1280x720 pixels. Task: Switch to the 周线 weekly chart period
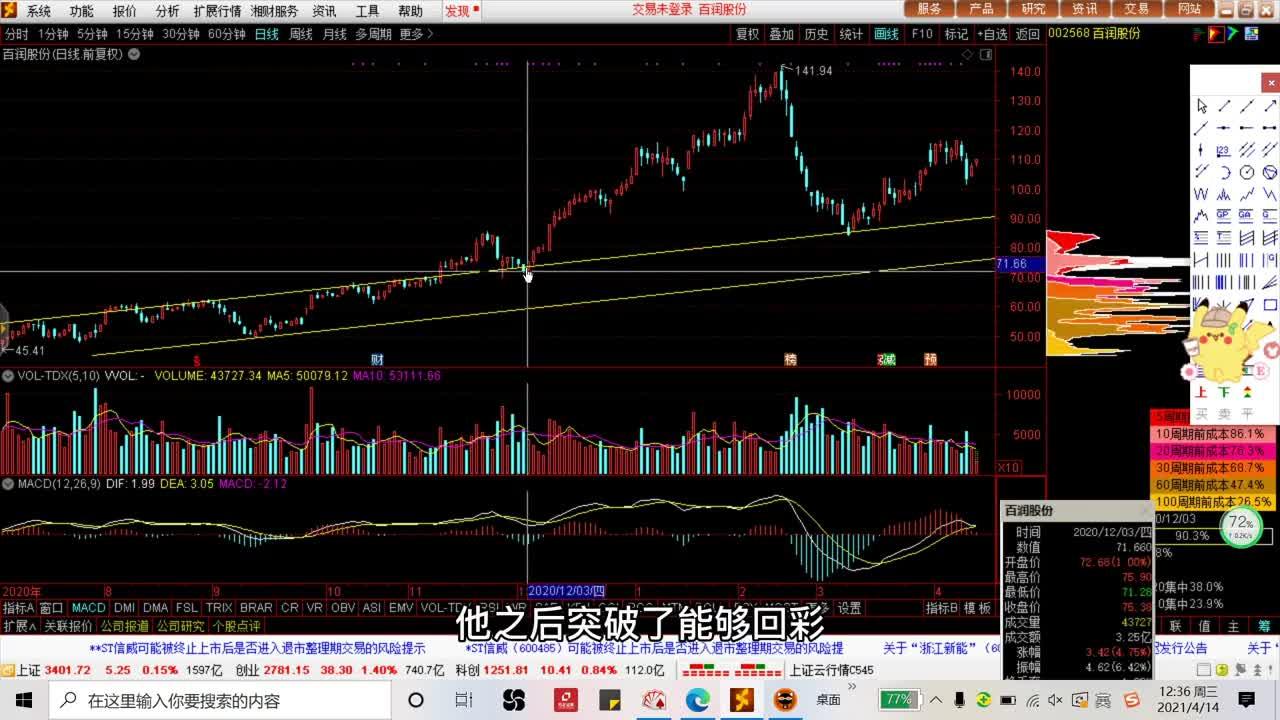(x=300, y=34)
